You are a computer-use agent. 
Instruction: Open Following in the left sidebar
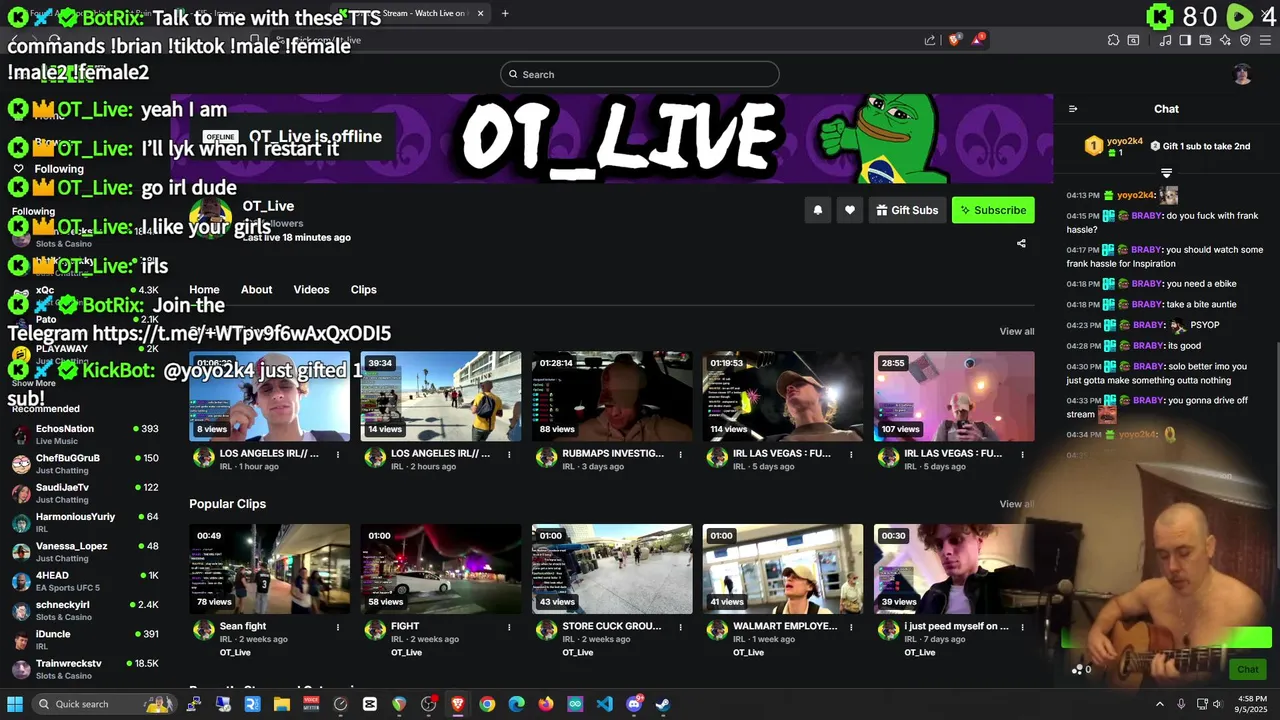[x=59, y=169]
